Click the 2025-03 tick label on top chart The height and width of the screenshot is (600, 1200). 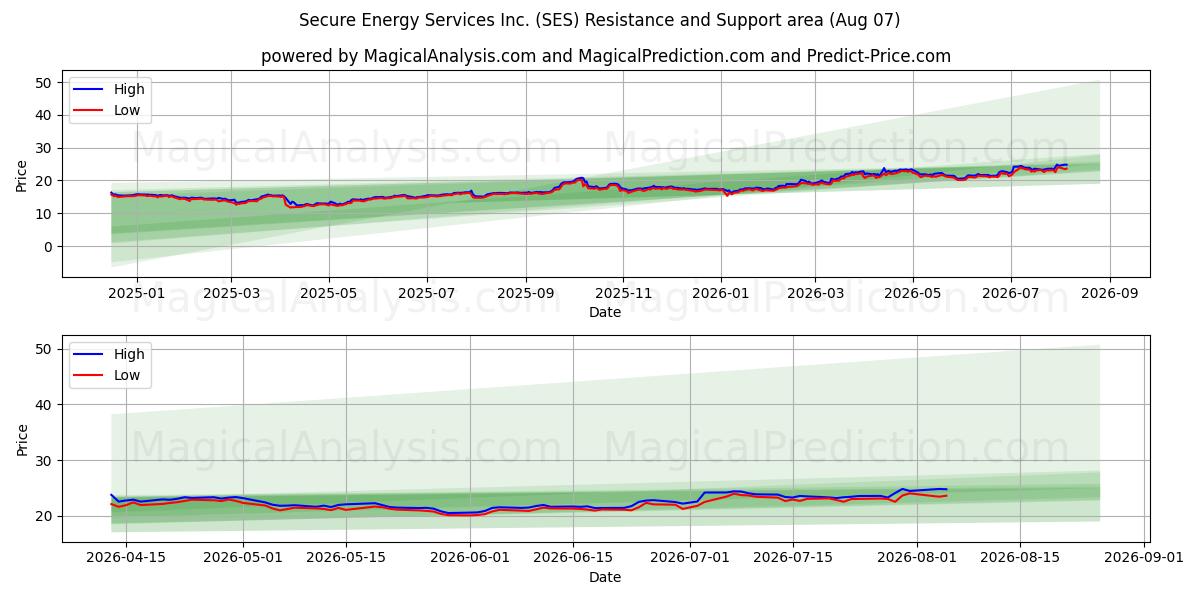[x=231, y=293]
